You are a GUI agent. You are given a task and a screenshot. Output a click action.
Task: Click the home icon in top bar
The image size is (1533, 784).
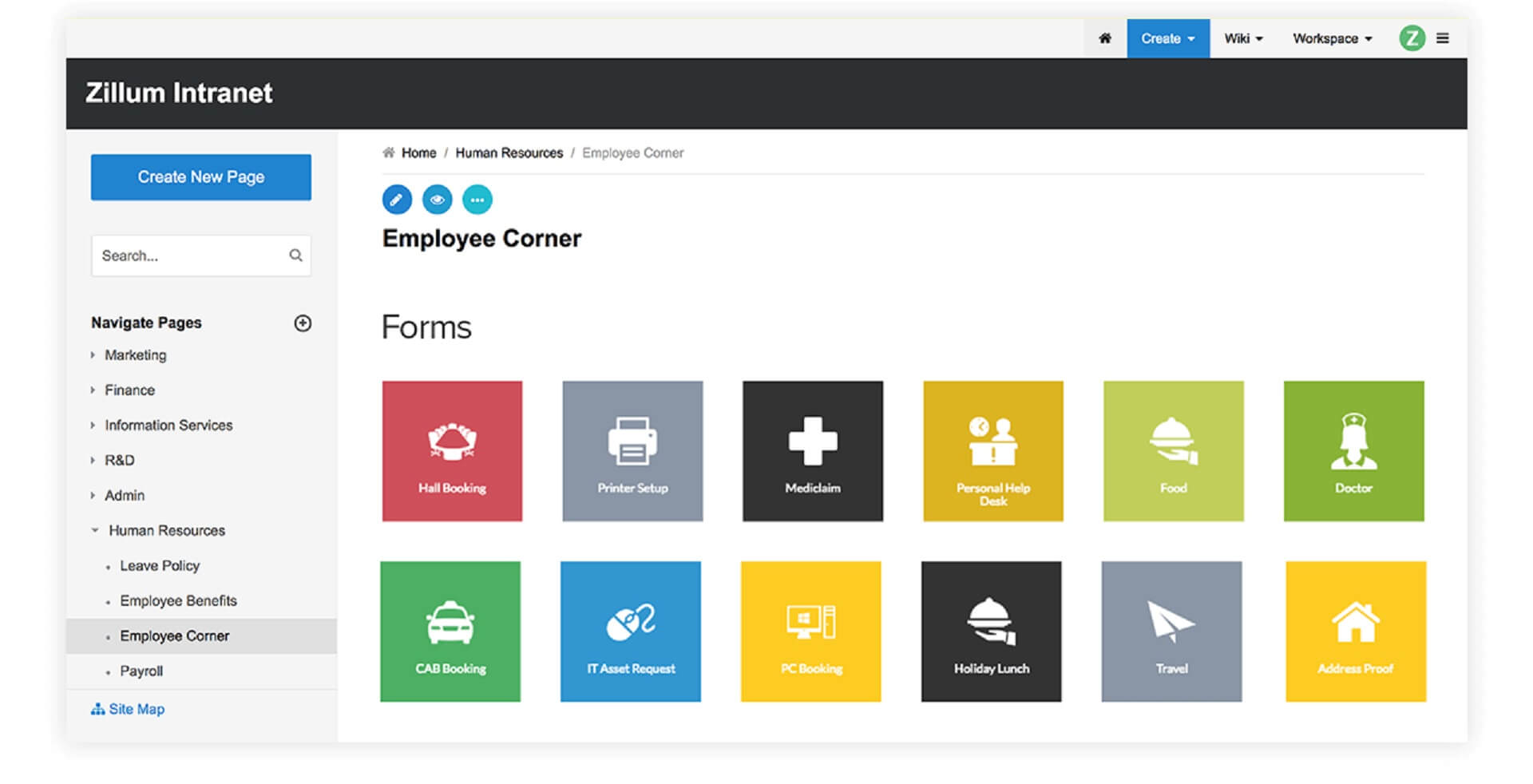point(1105,38)
